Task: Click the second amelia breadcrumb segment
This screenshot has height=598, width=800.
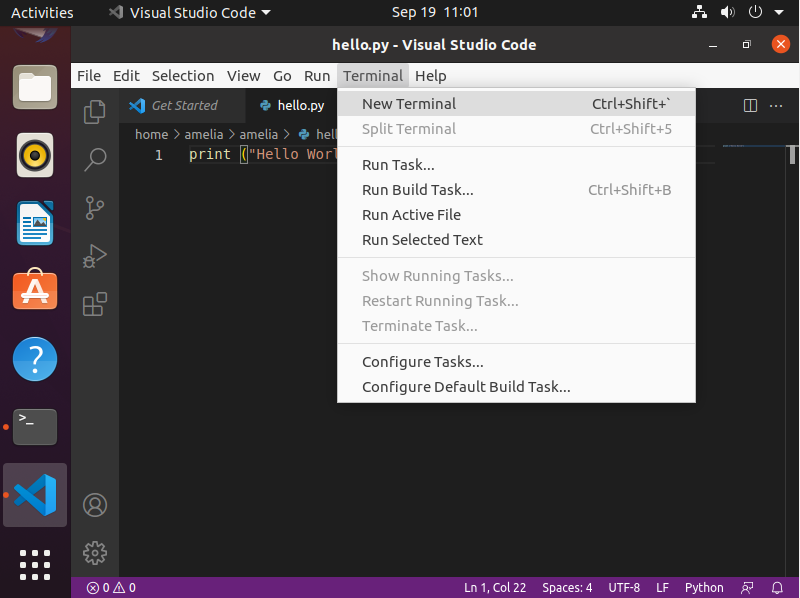Action: (x=259, y=134)
